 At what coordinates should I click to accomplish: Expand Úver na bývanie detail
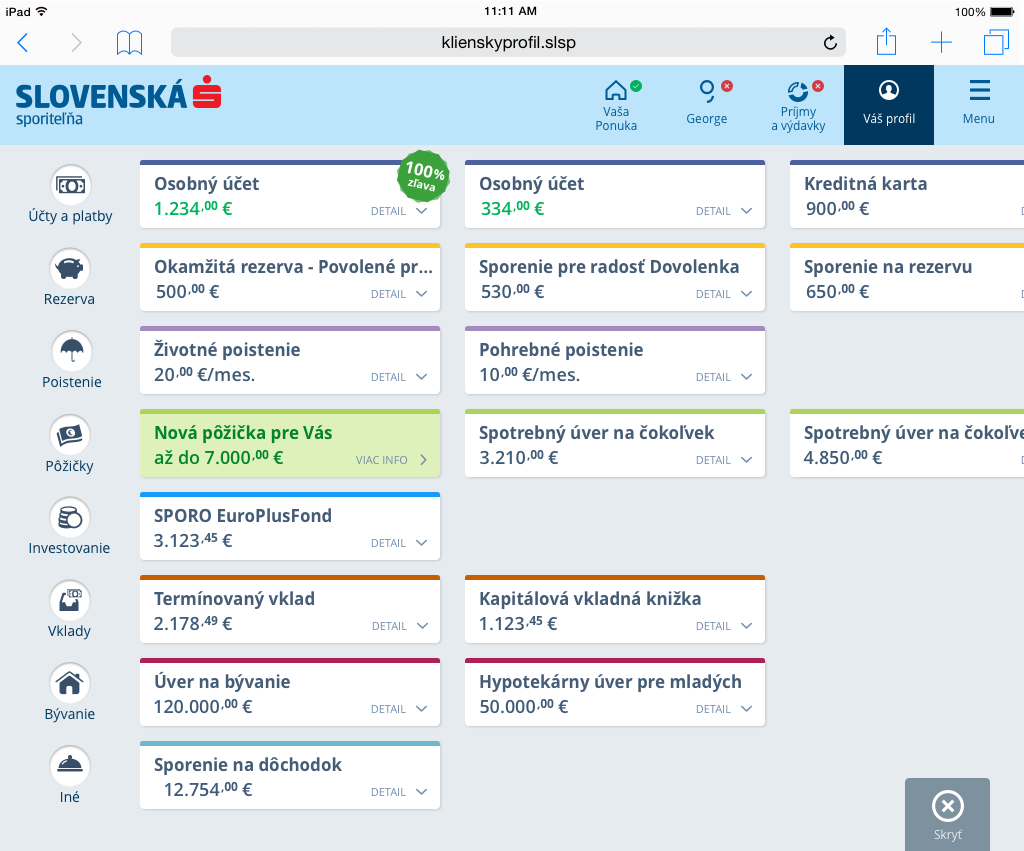click(x=399, y=709)
